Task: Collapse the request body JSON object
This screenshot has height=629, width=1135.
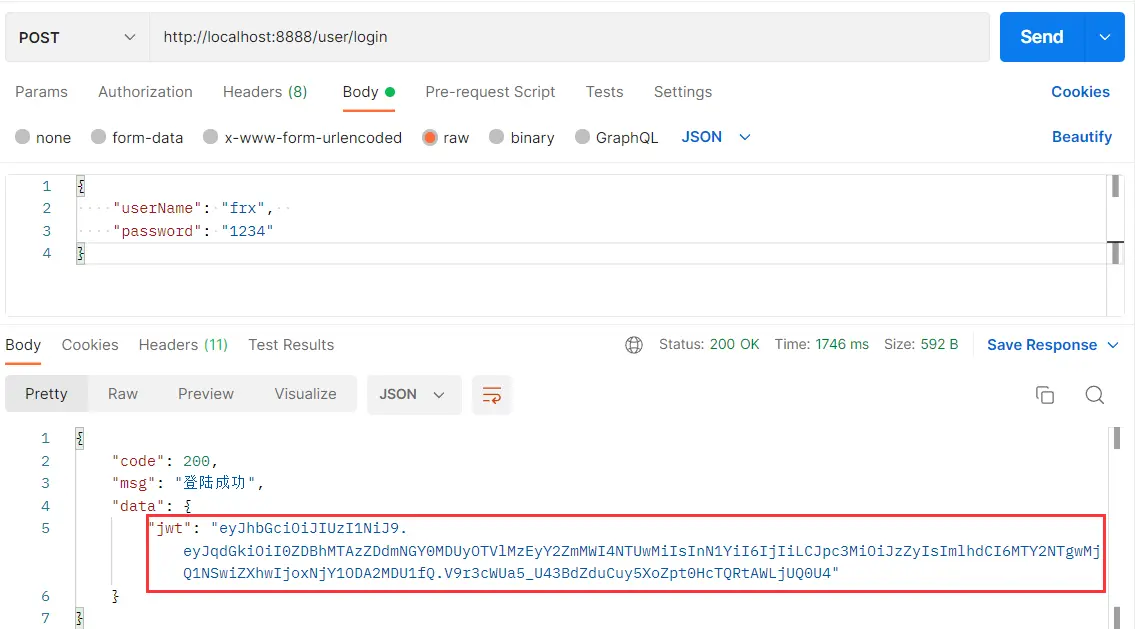Action: [80, 186]
